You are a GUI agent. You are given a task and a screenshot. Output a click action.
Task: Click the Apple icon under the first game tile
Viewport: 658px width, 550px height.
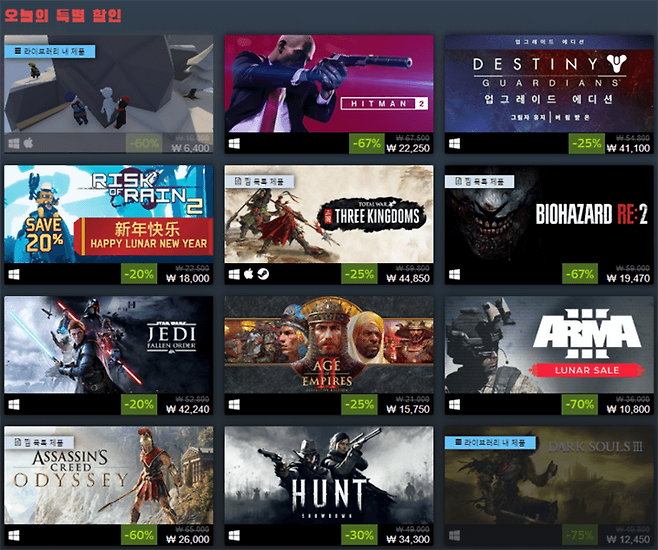pyautogui.click(x=28, y=143)
